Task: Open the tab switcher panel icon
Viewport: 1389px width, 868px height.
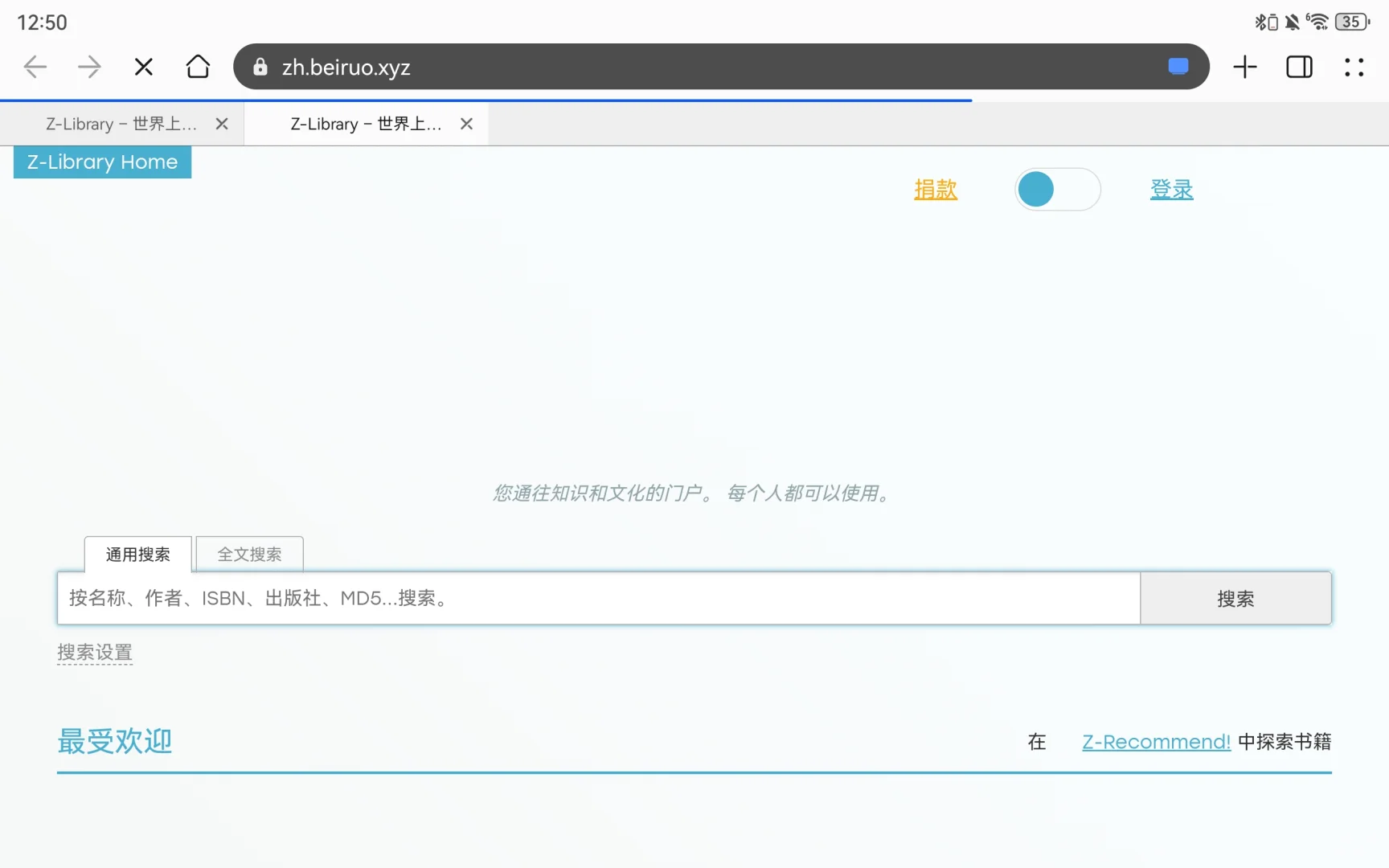Action: [x=1300, y=67]
